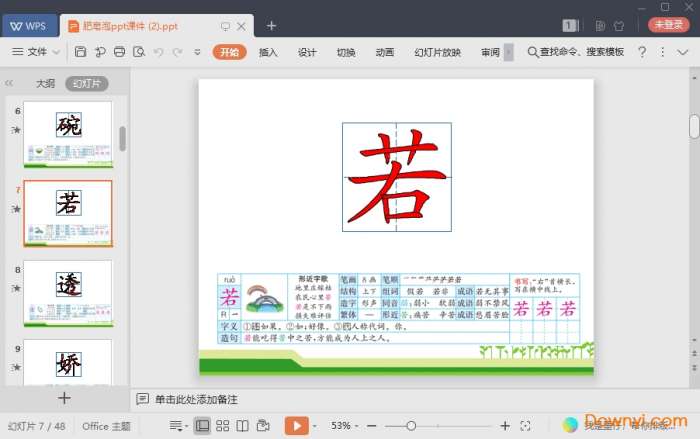The width and height of the screenshot is (700, 439).
Task: Open the 审阅 tab
Action: [x=490, y=52]
